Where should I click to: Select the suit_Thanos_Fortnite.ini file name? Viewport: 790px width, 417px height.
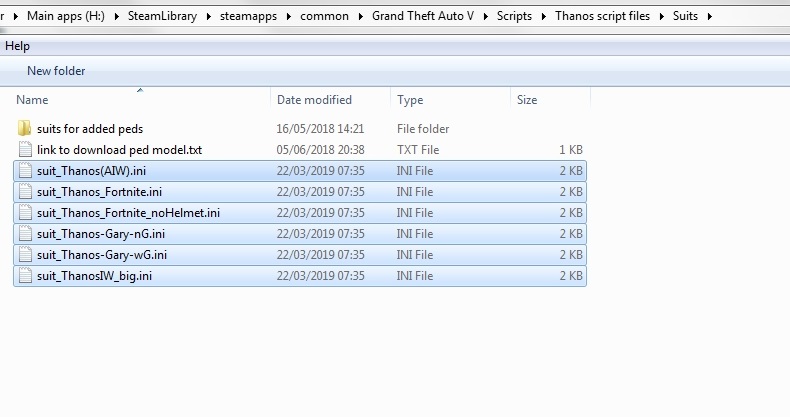(99, 192)
